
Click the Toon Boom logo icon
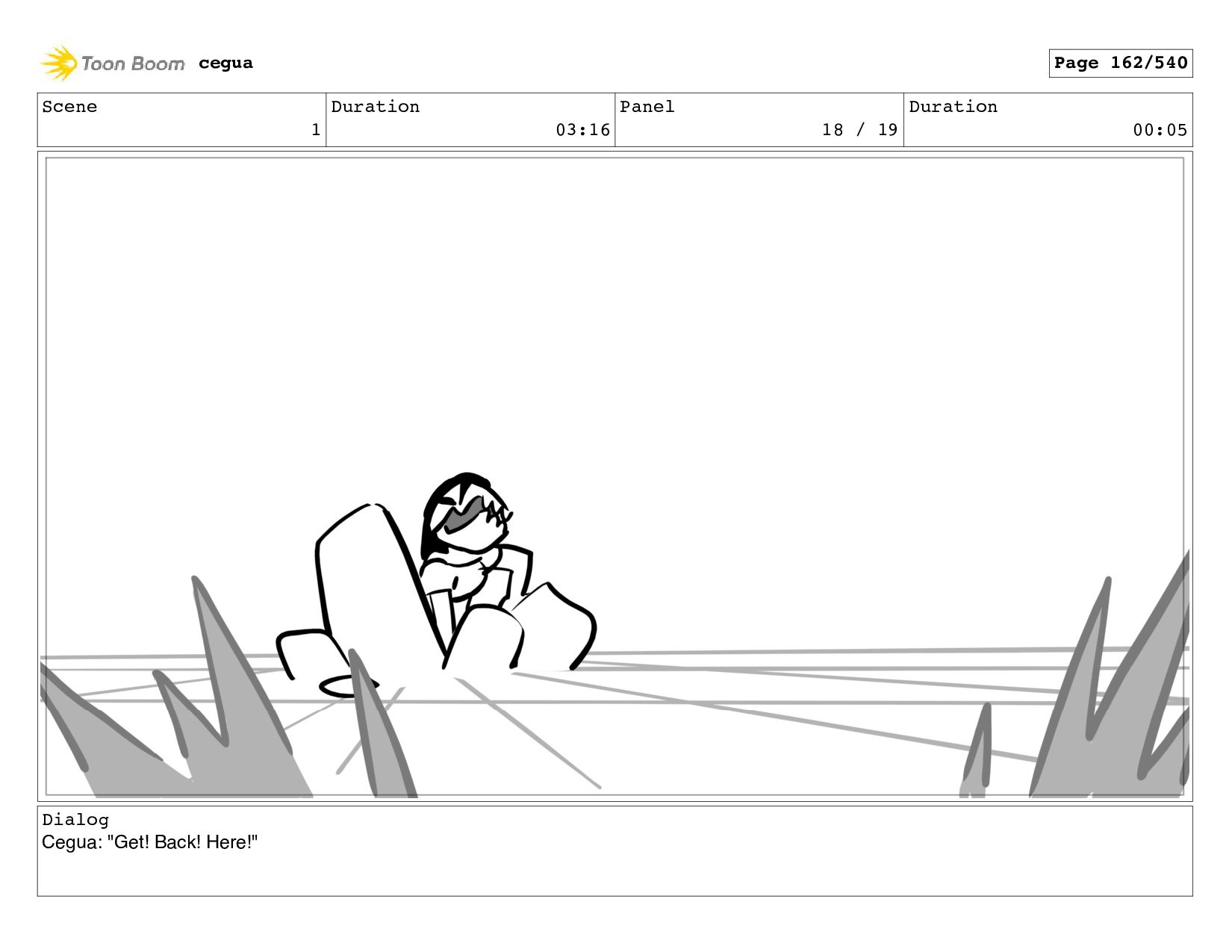(x=59, y=63)
